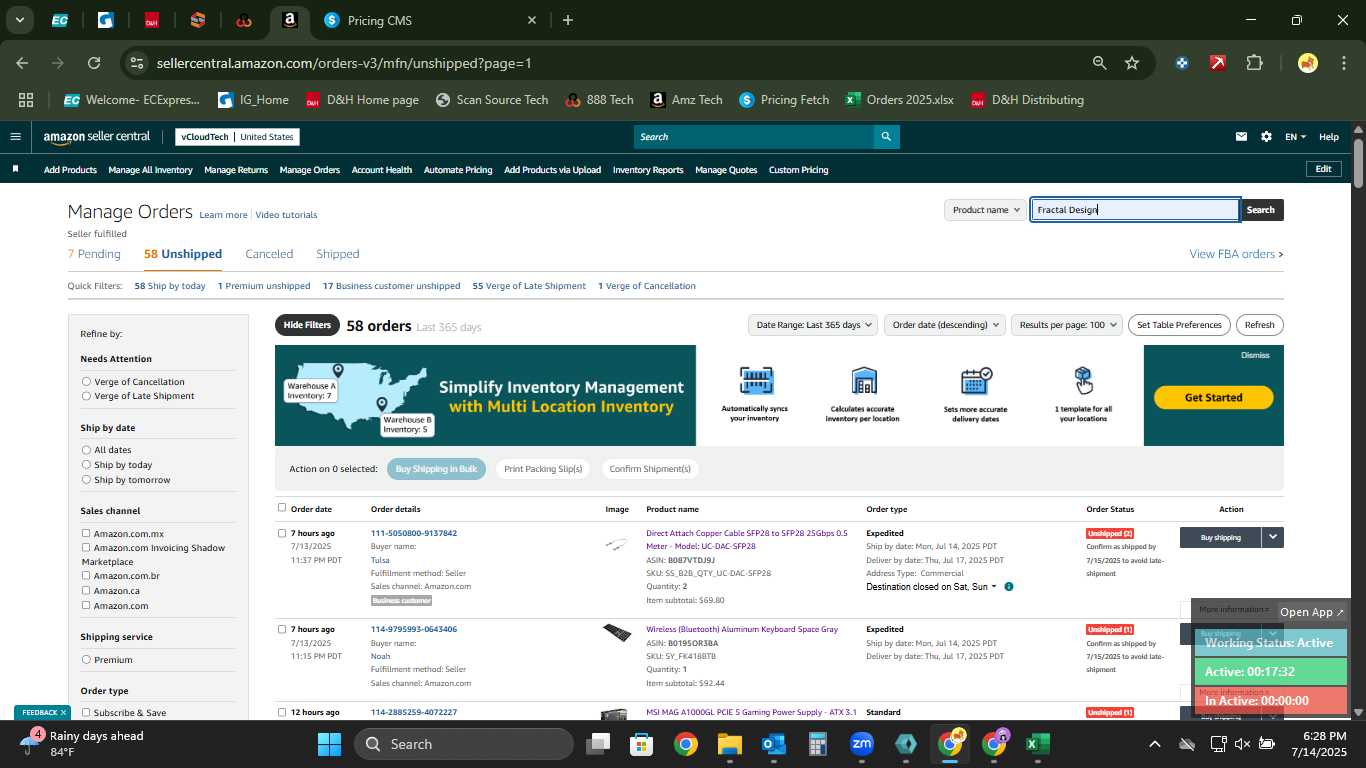
Task: Click the Get Started banner button
Action: pos(1213,397)
